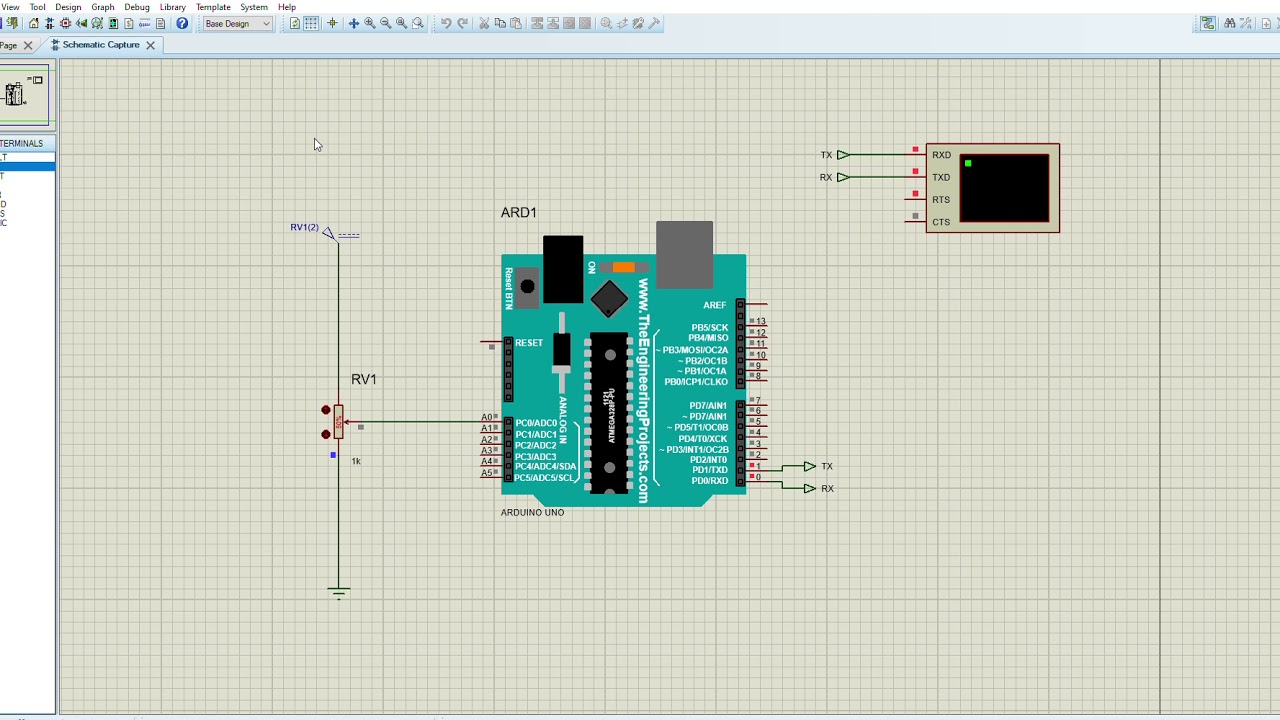1280x720 pixels.
Task: Click the New Sheet icon
Action: (1266, 23)
